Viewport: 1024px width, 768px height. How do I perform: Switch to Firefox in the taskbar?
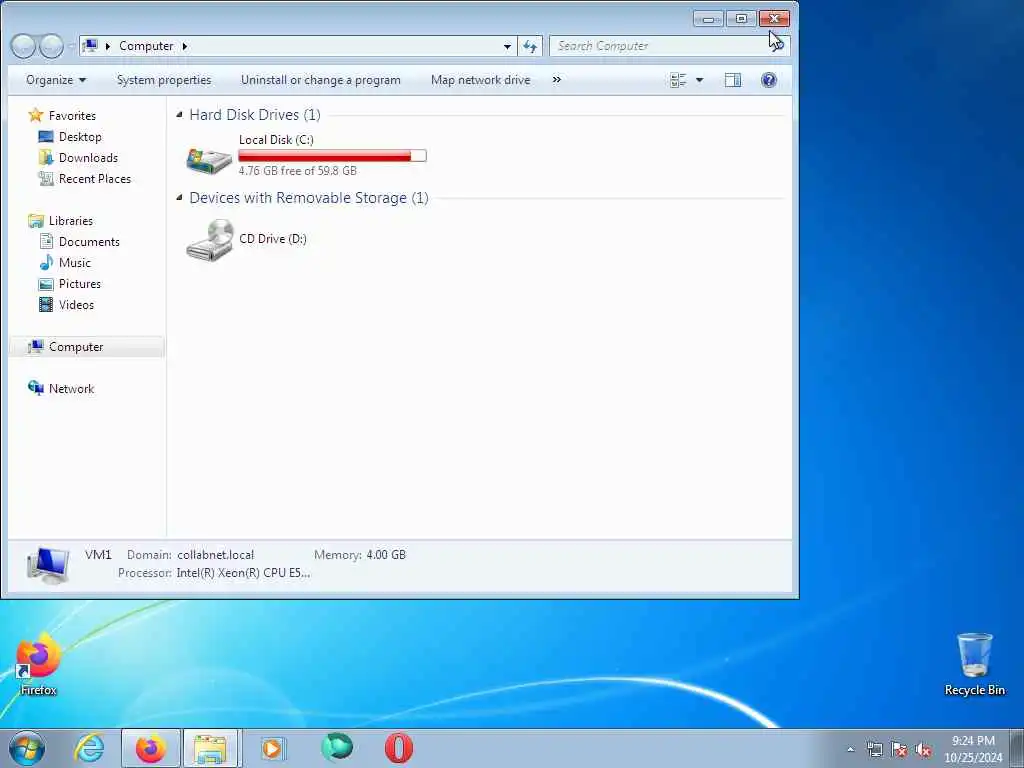[x=151, y=748]
